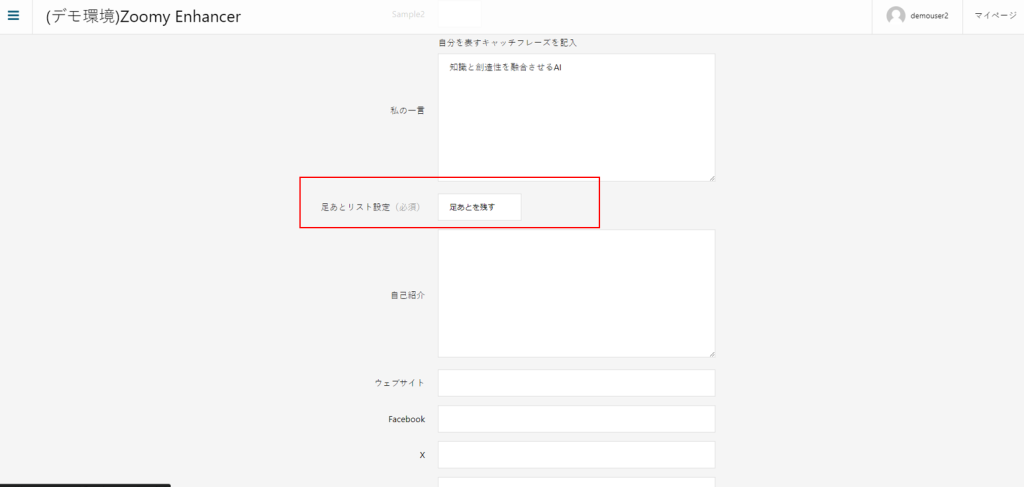
Task: Click the partially visible field below X
Action: pos(576,481)
